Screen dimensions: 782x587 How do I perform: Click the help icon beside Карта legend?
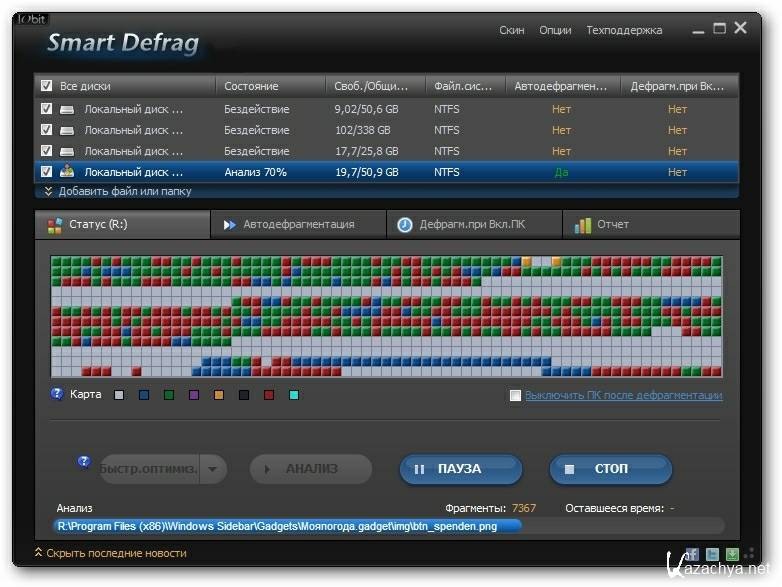(57, 394)
